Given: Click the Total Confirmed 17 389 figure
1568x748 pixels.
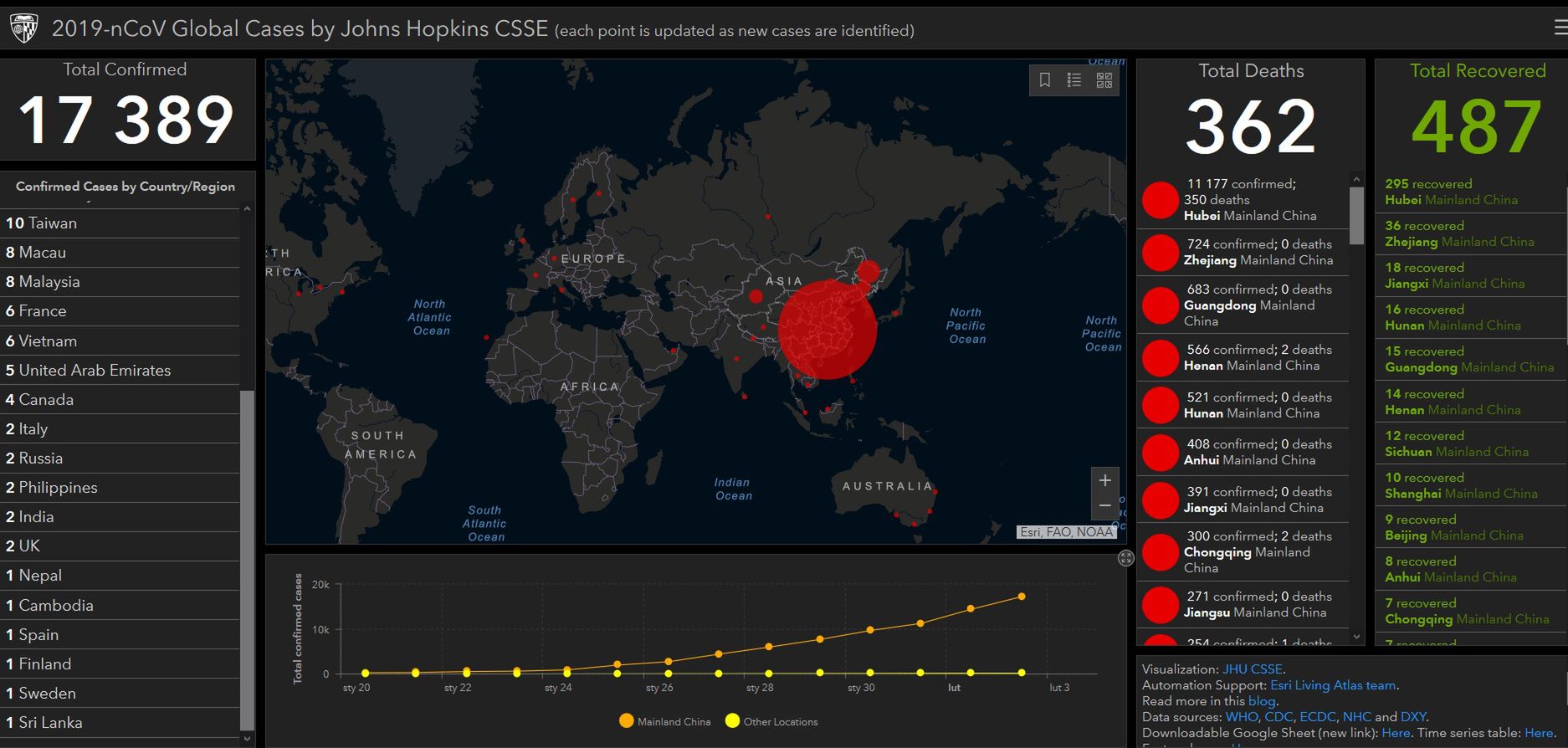Looking at the screenshot, I should pyautogui.click(x=126, y=120).
